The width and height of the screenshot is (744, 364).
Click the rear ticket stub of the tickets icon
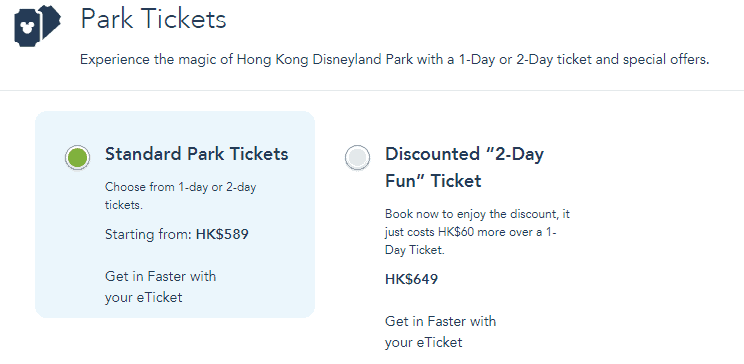51,21
